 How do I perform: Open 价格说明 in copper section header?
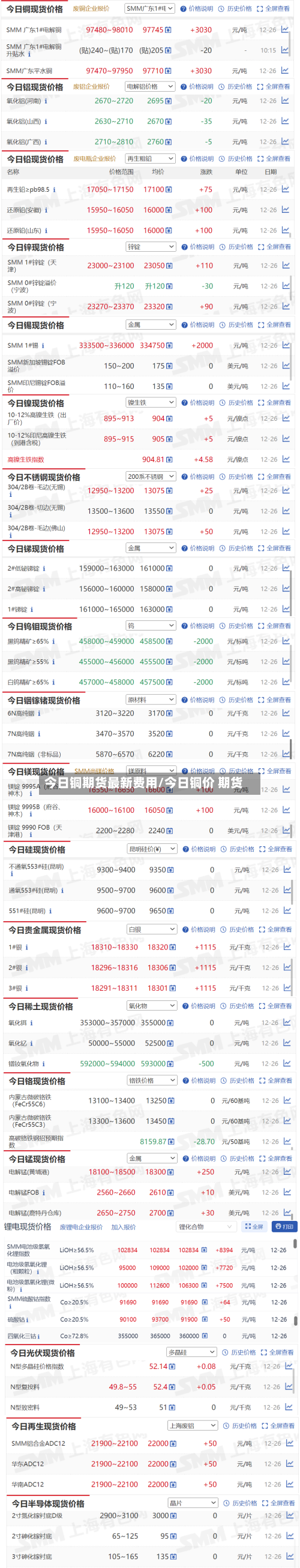click(x=197, y=8)
